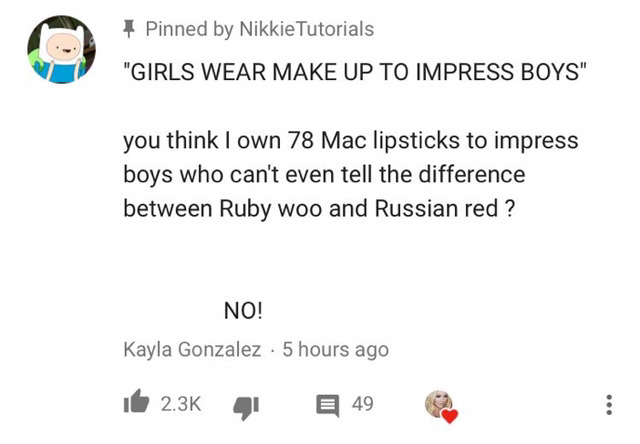Like the comment with thumbs-up icon

pyautogui.click(x=135, y=403)
